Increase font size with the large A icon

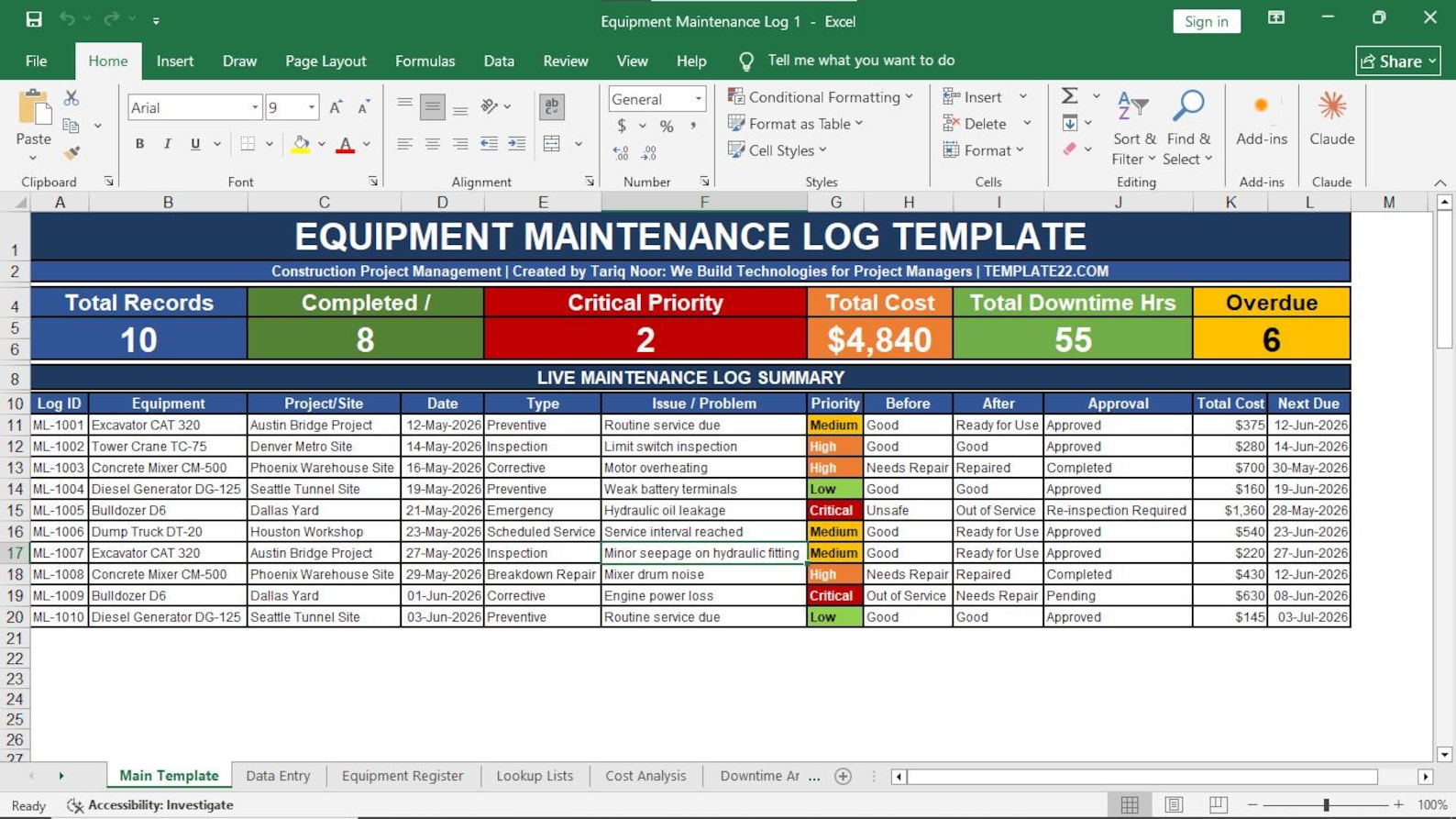336,107
